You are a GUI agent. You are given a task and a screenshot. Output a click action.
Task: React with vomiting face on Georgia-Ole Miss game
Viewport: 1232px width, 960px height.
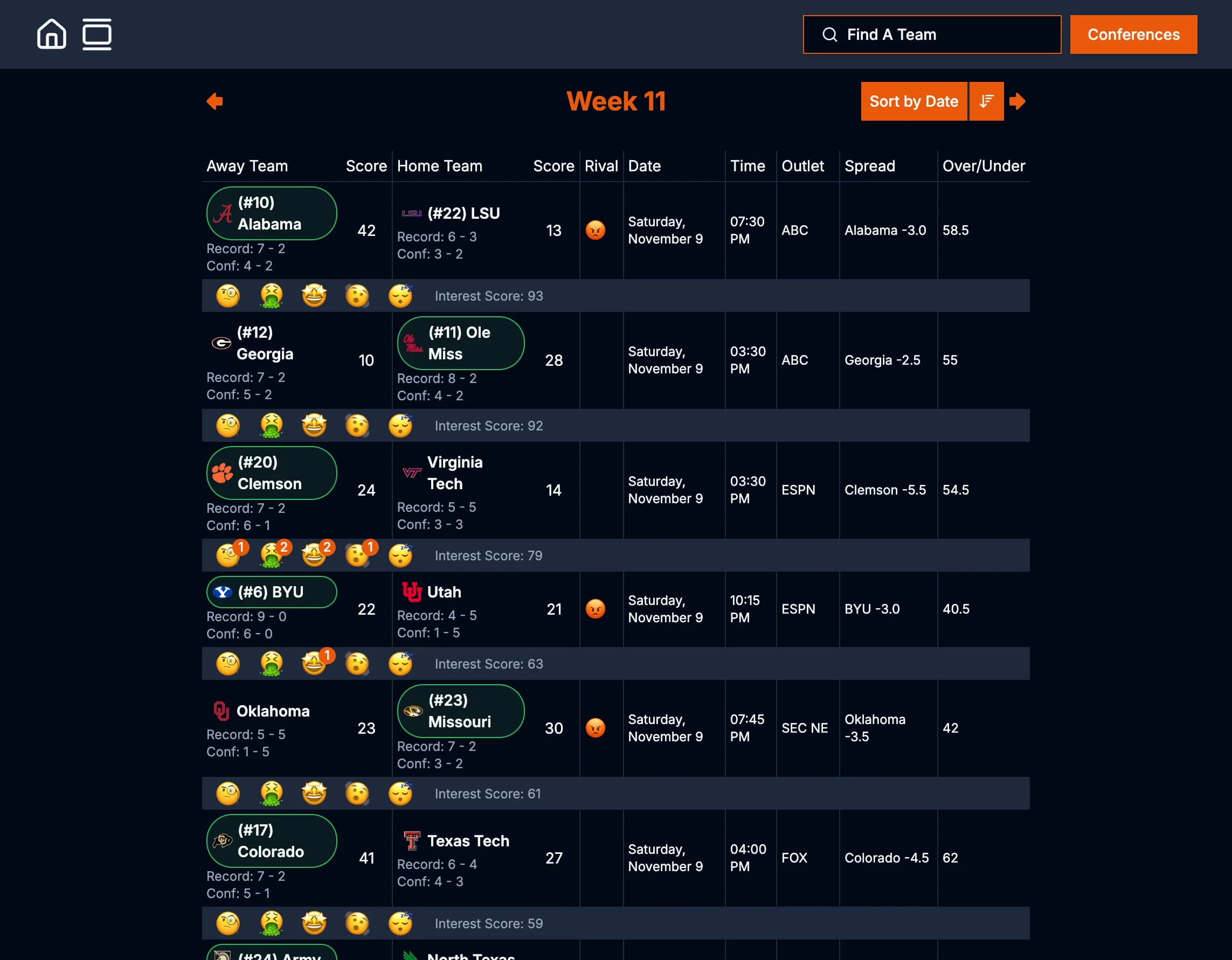[271, 425]
